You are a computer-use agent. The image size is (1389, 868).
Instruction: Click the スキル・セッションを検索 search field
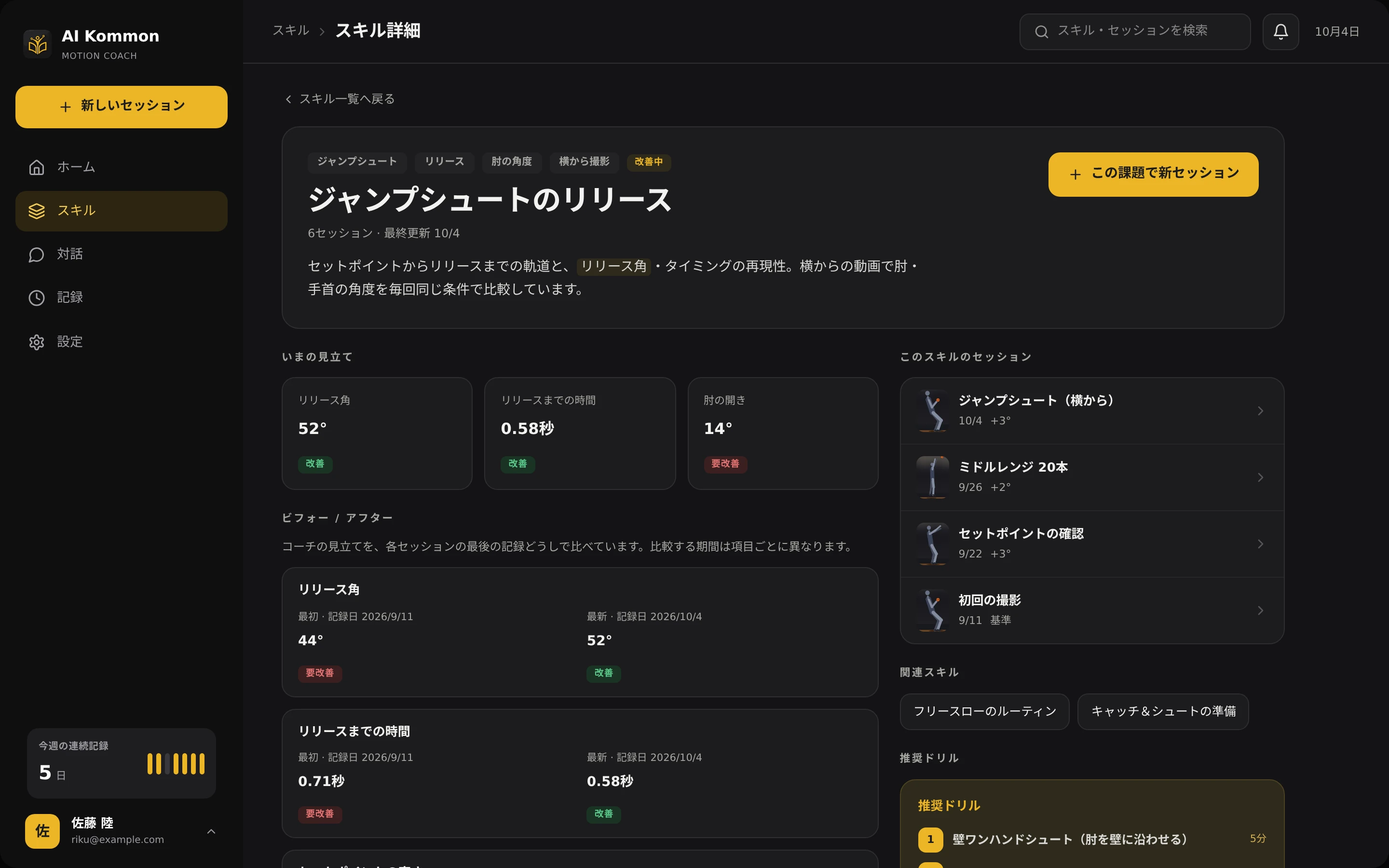[1135, 31]
